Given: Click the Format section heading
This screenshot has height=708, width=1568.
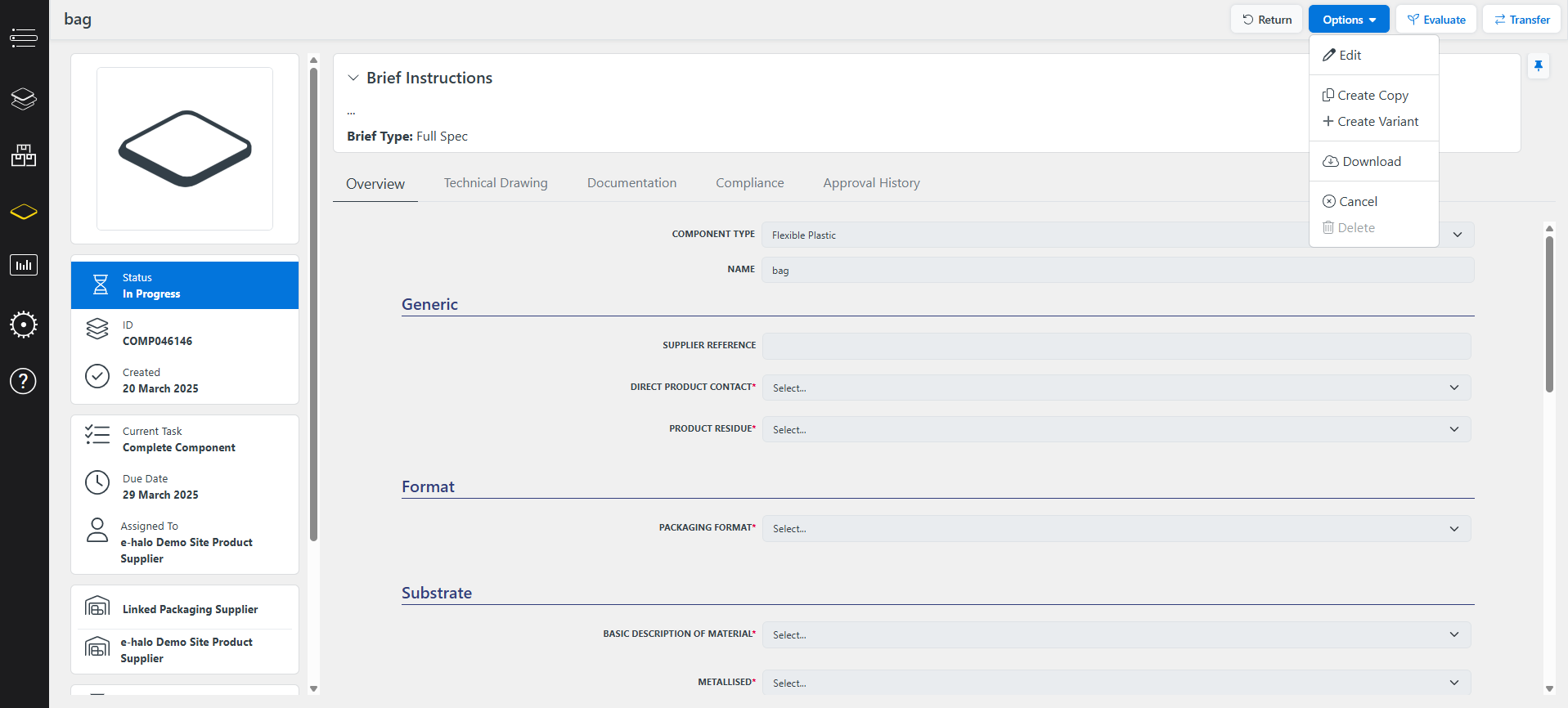Looking at the screenshot, I should tap(428, 486).
